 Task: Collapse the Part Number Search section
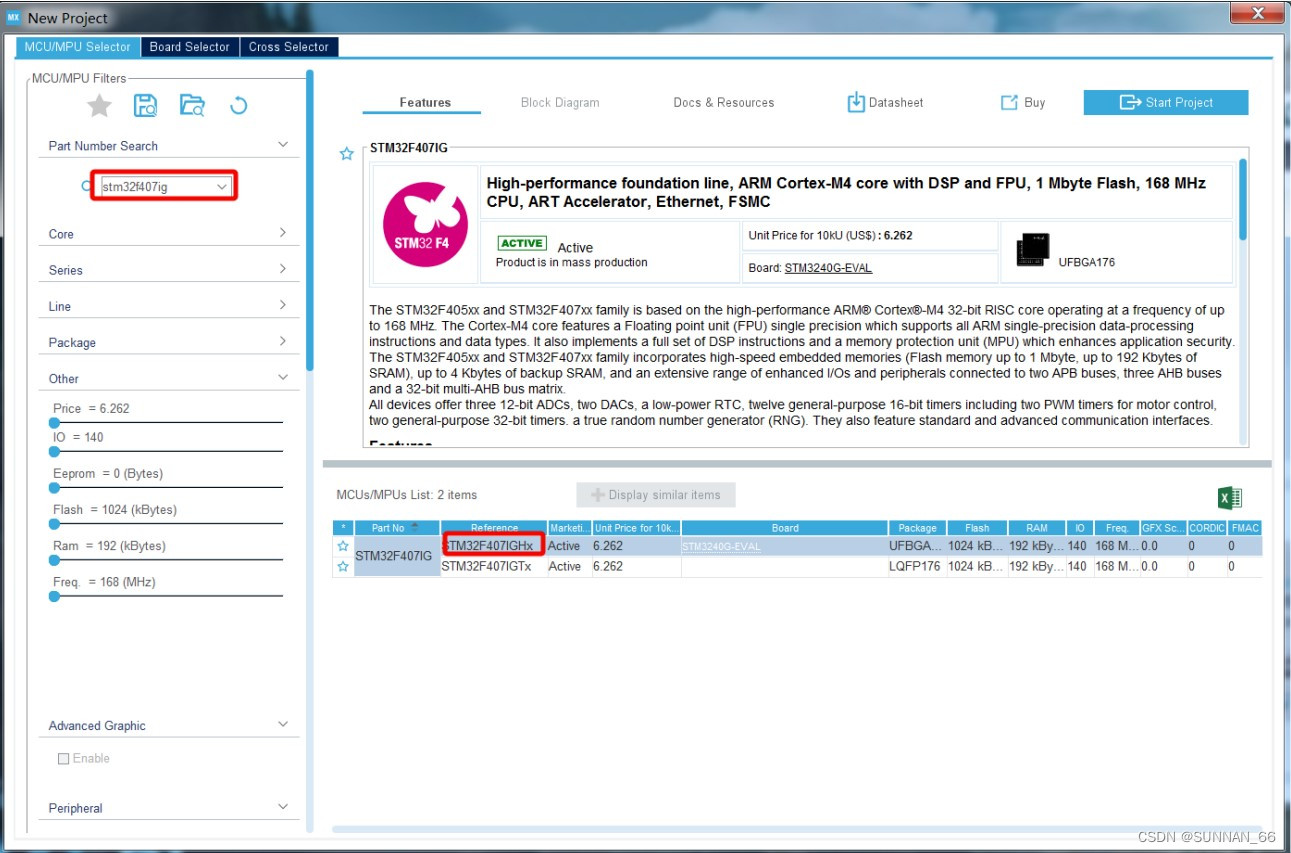point(283,145)
